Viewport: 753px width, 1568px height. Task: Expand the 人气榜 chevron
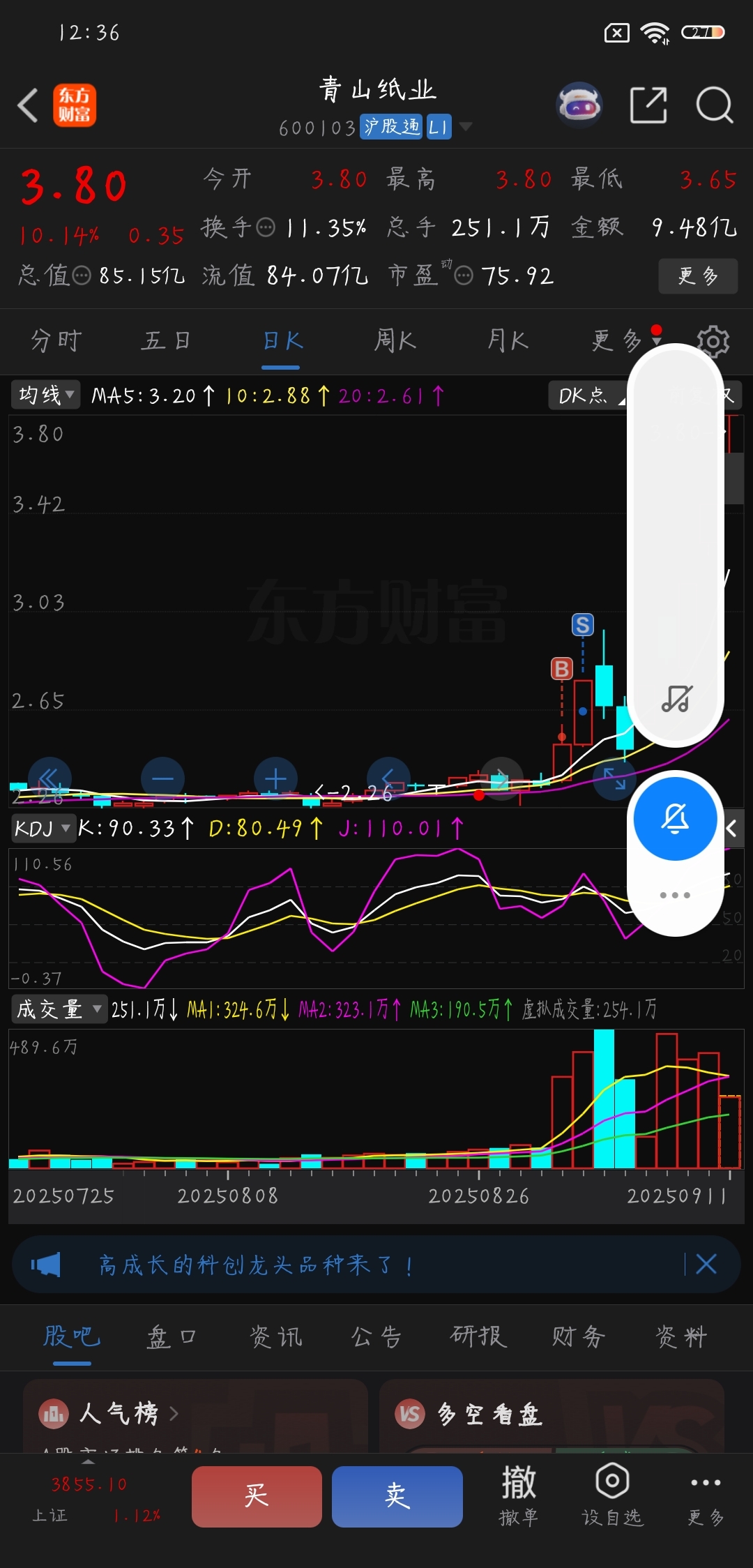point(174,1414)
